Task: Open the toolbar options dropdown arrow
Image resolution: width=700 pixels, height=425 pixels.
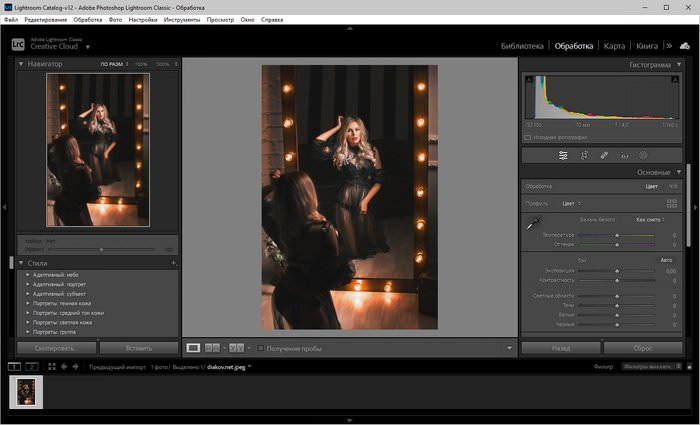Action: click(509, 348)
